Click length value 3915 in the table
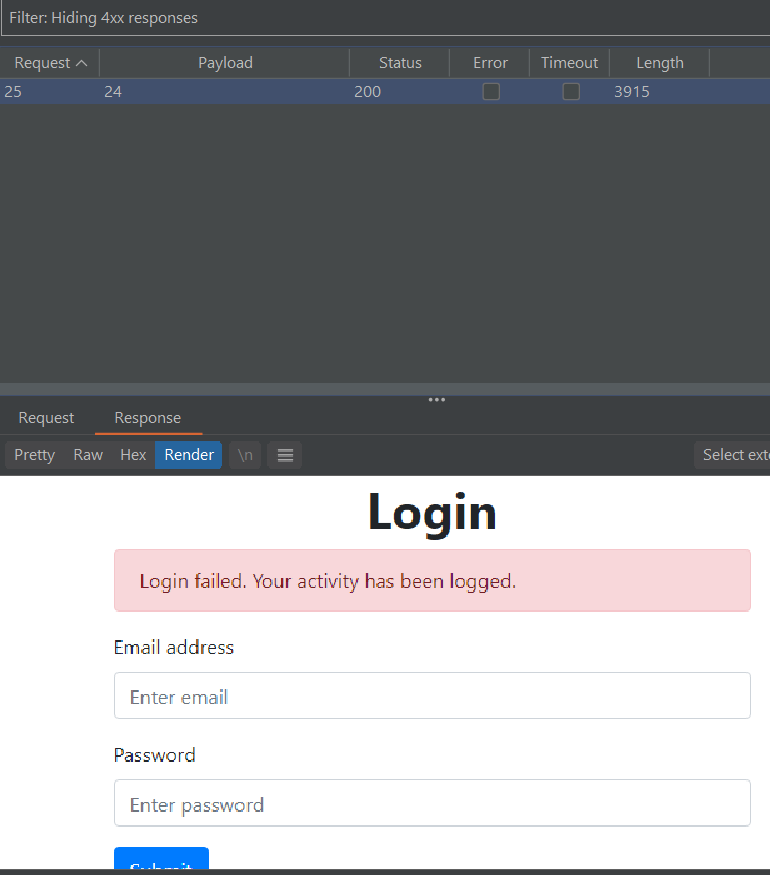The height and width of the screenshot is (875, 770). tap(632, 92)
